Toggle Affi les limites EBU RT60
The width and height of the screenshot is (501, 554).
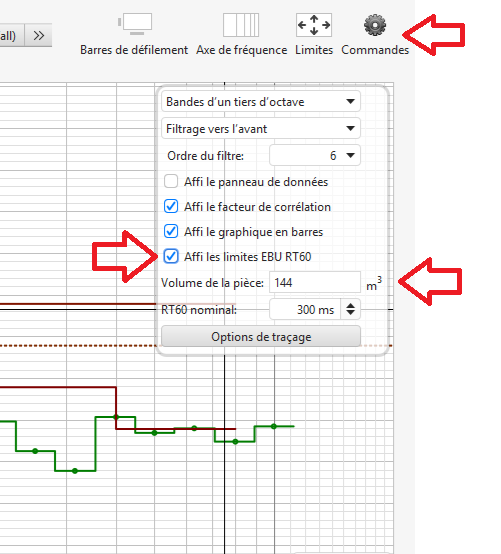(171, 256)
